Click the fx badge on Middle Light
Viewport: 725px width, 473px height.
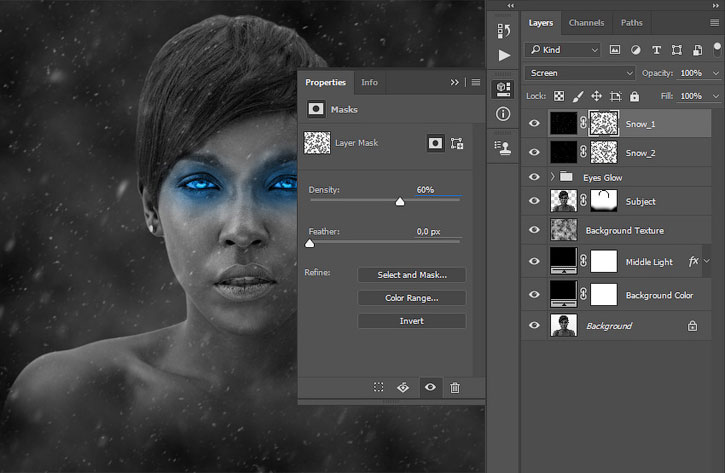[x=693, y=261]
